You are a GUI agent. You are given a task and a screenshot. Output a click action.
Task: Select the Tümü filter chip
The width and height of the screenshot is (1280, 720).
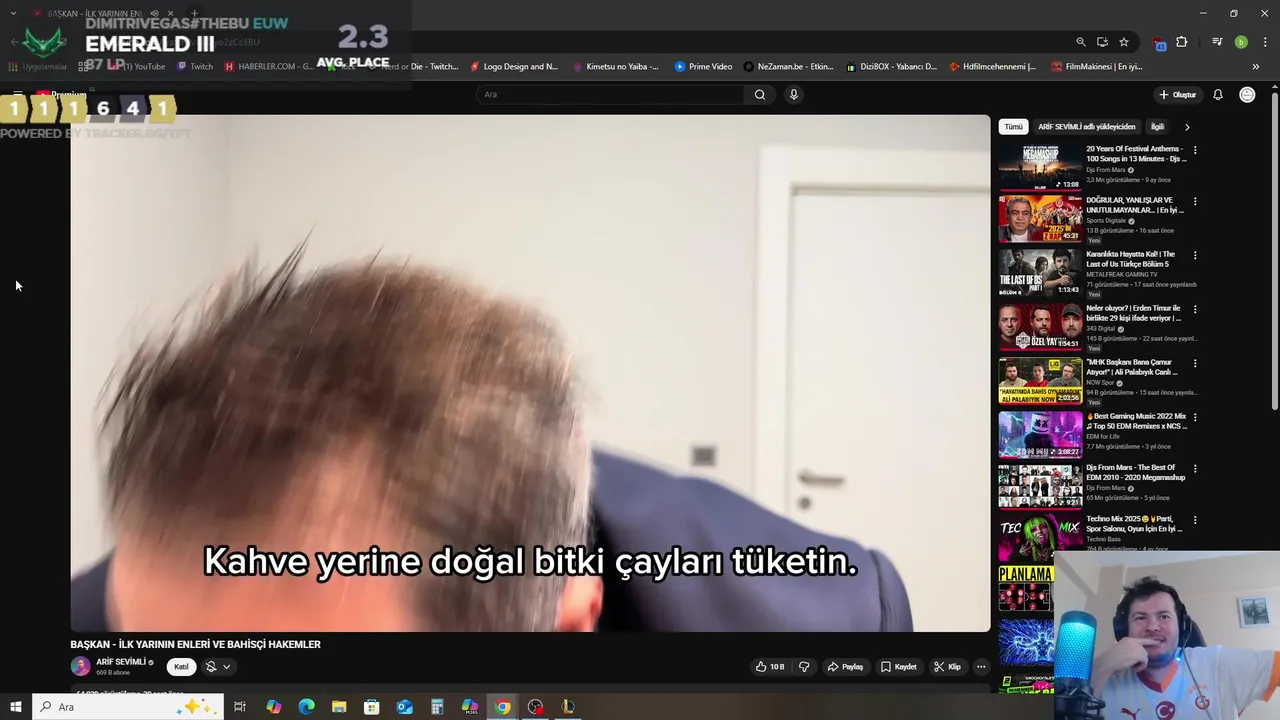coord(1014,127)
